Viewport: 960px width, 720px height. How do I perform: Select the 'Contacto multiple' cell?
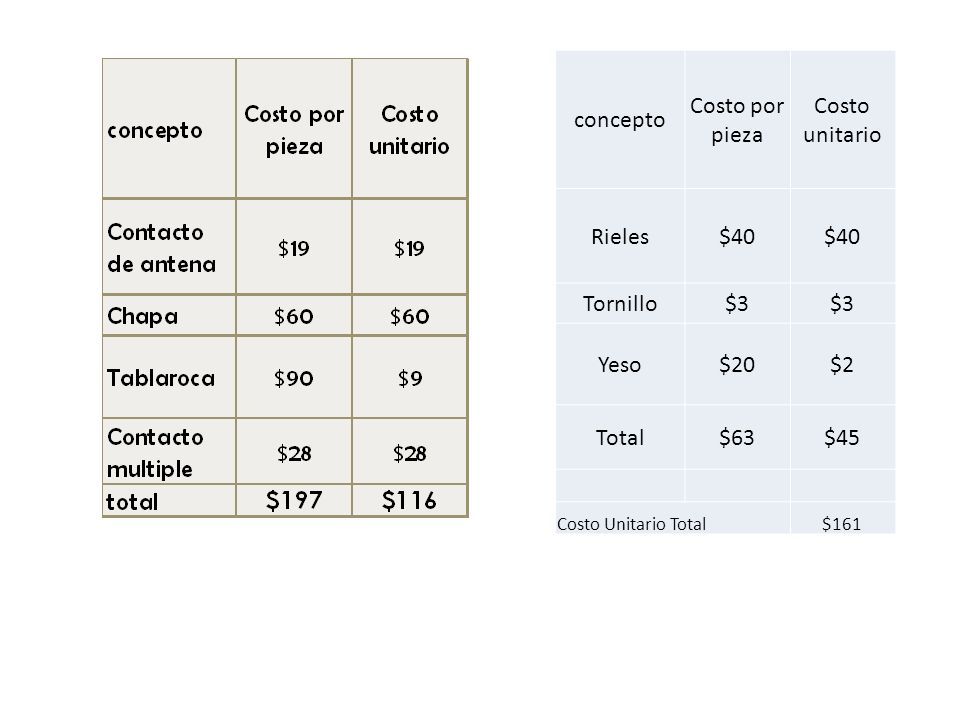(x=169, y=452)
